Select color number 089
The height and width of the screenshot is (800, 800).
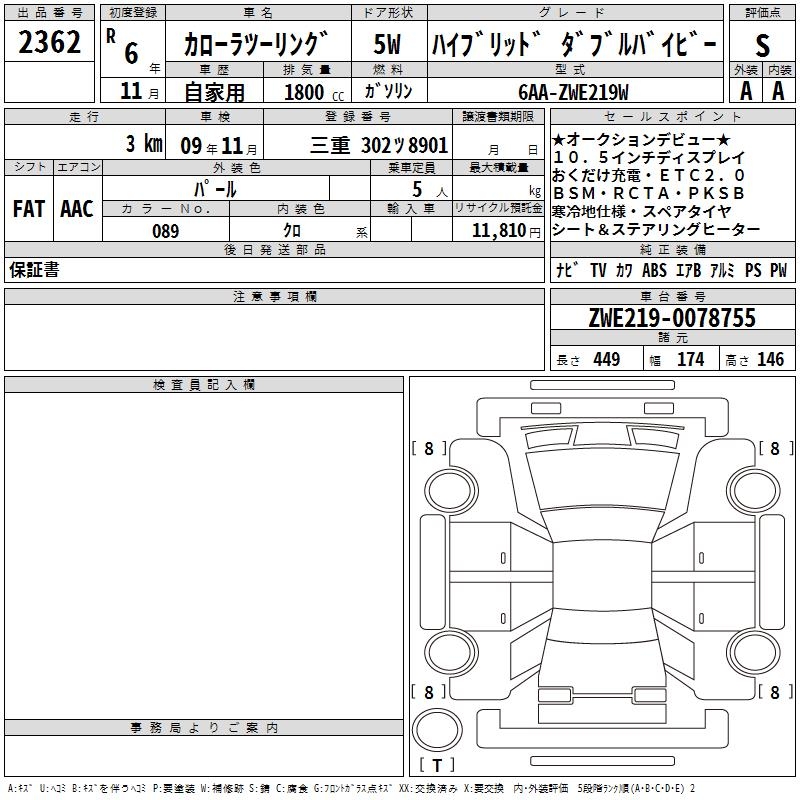click(x=166, y=231)
